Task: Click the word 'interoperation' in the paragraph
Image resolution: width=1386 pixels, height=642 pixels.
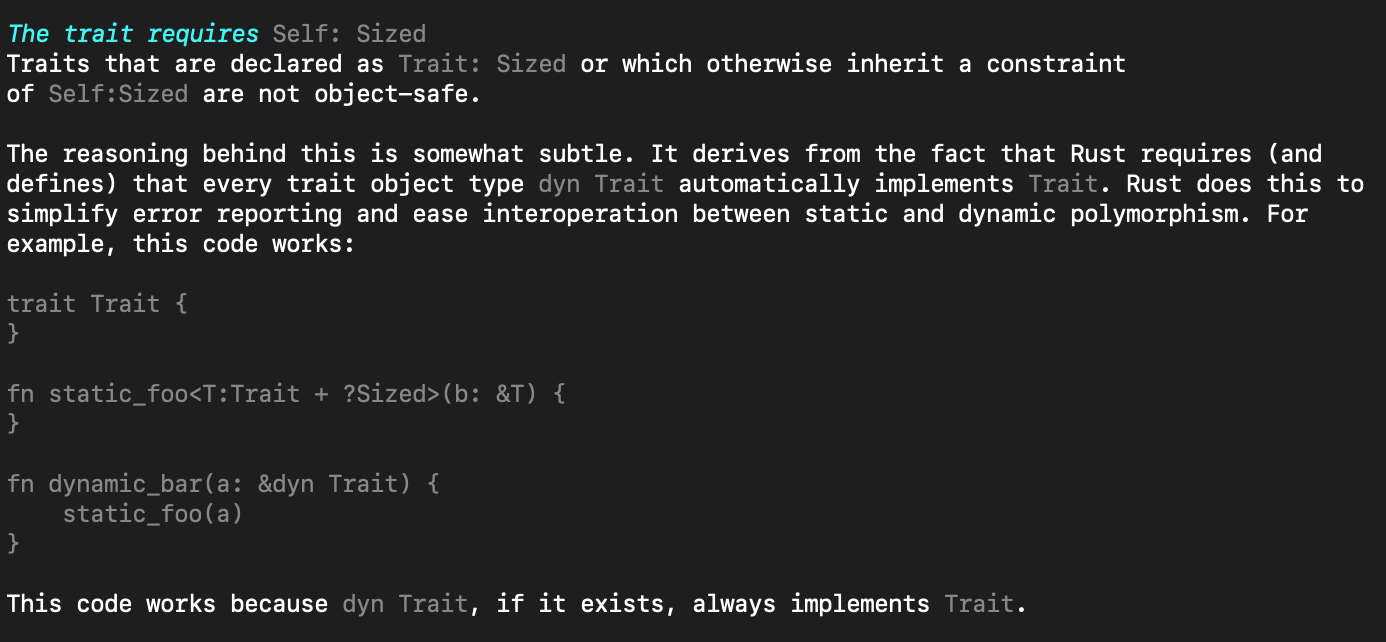Action: 580,214
